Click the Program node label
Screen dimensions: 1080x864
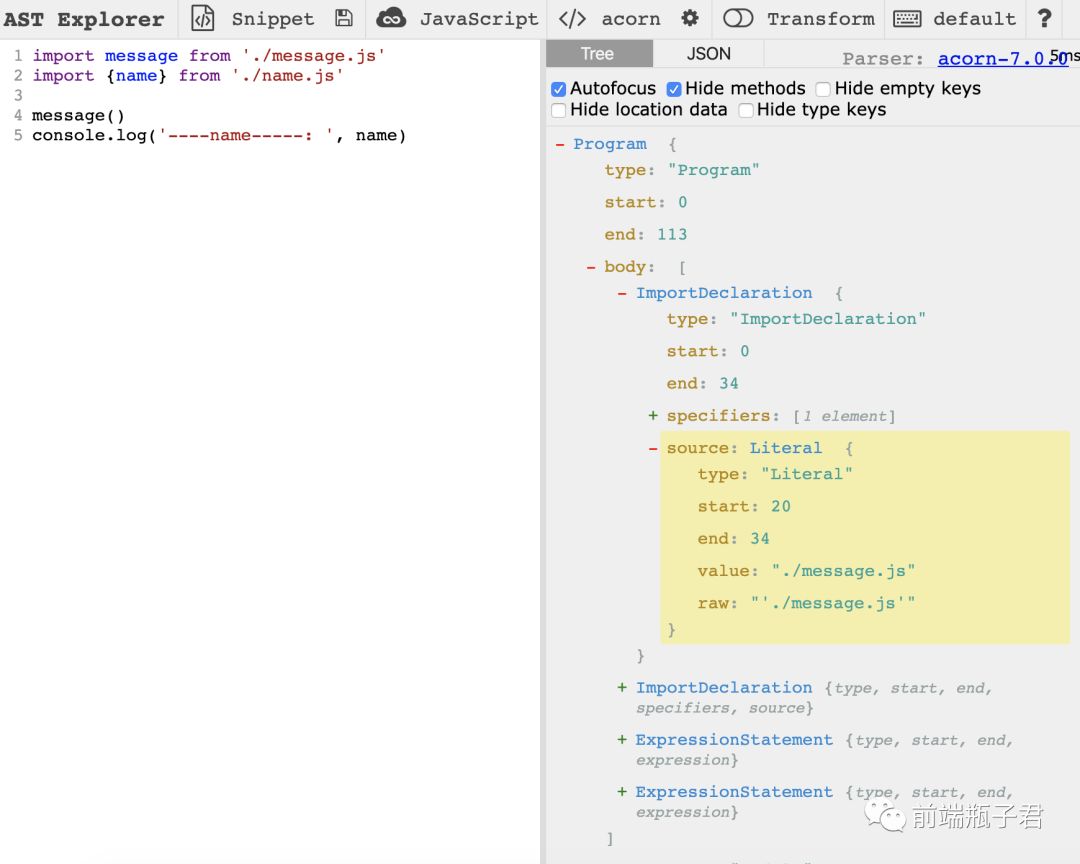click(x=610, y=144)
